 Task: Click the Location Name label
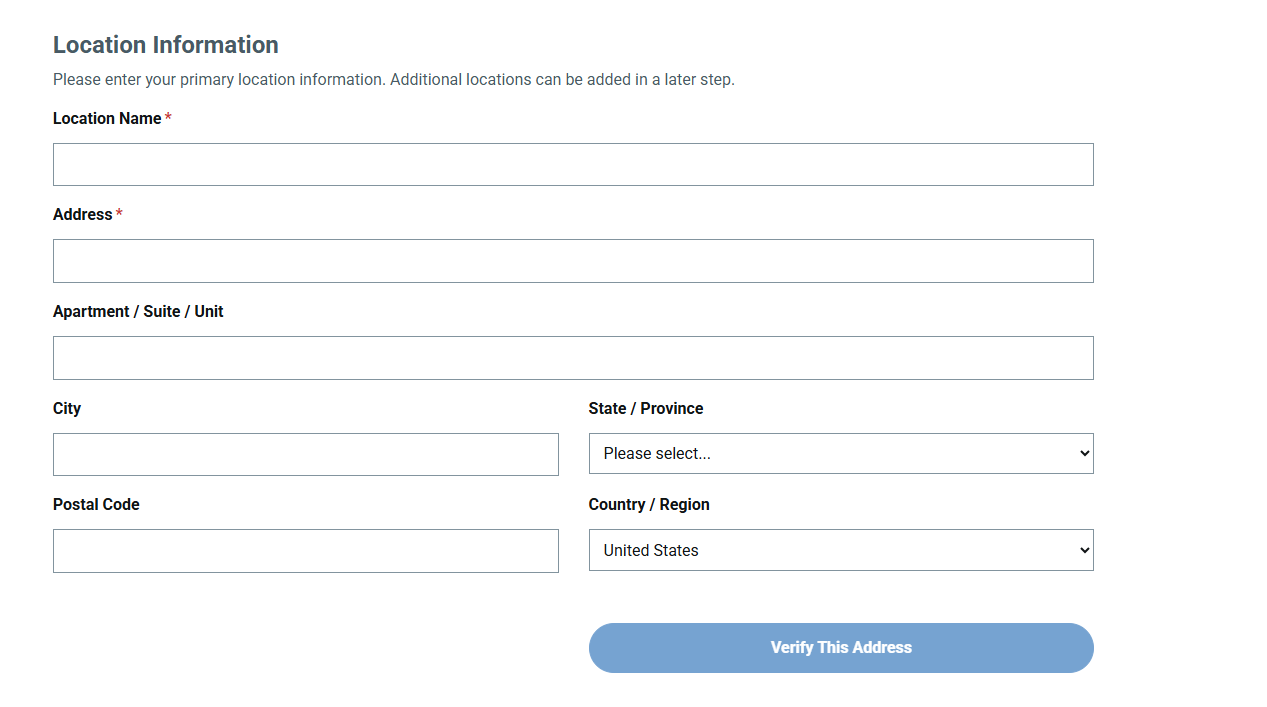click(107, 118)
